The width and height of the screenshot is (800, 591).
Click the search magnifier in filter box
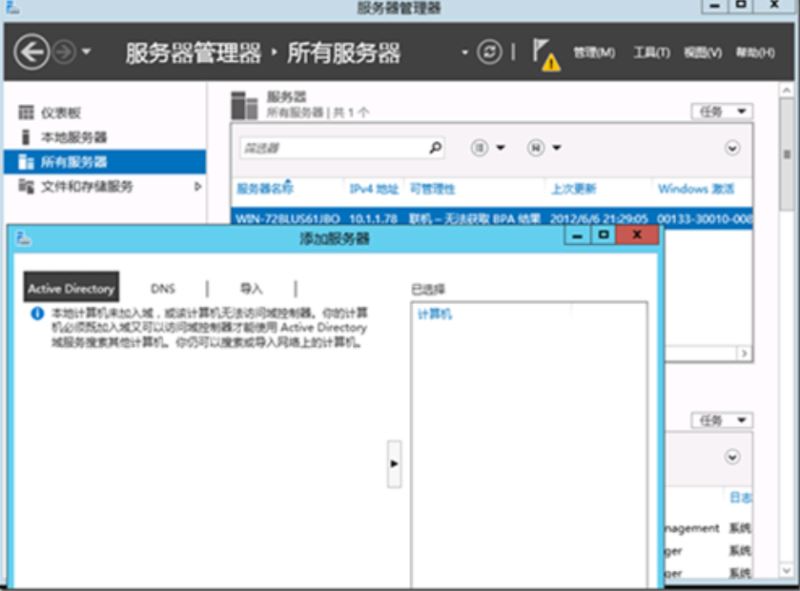pos(435,148)
